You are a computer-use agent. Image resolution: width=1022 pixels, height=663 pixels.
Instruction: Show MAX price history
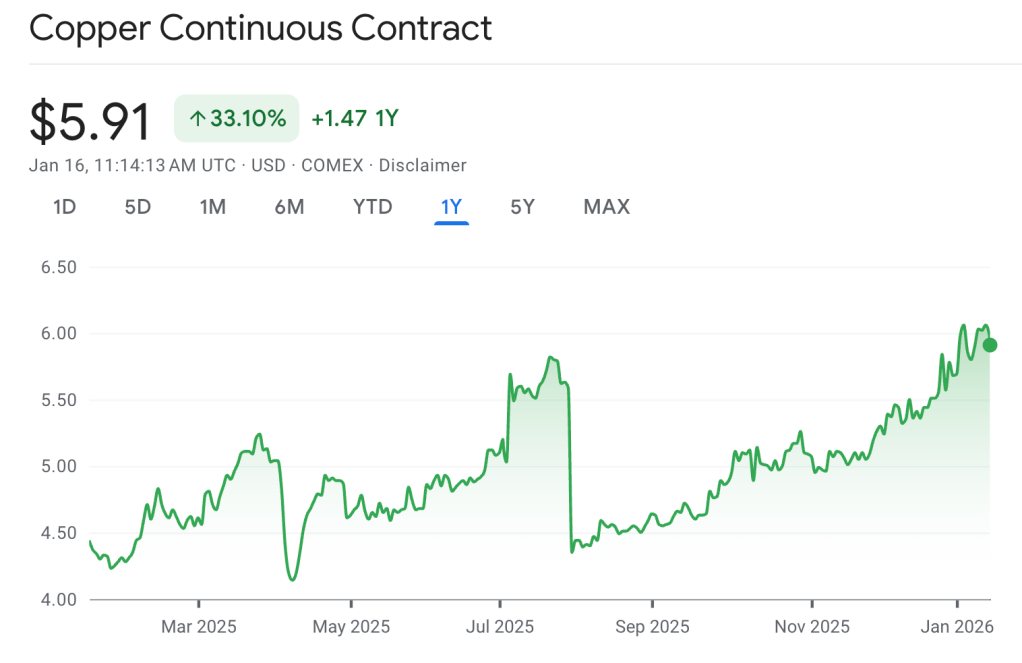pyautogui.click(x=606, y=207)
